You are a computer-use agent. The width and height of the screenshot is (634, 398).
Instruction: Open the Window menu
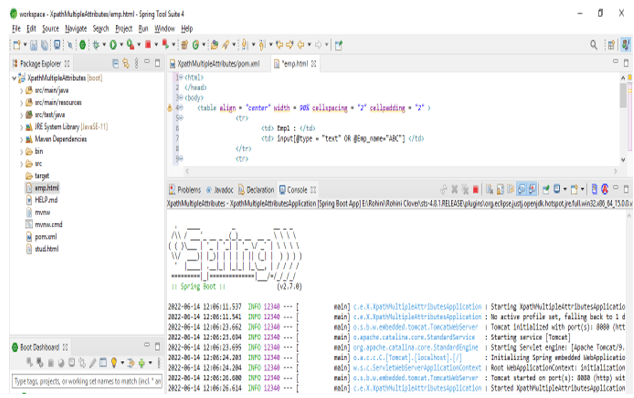click(x=164, y=29)
